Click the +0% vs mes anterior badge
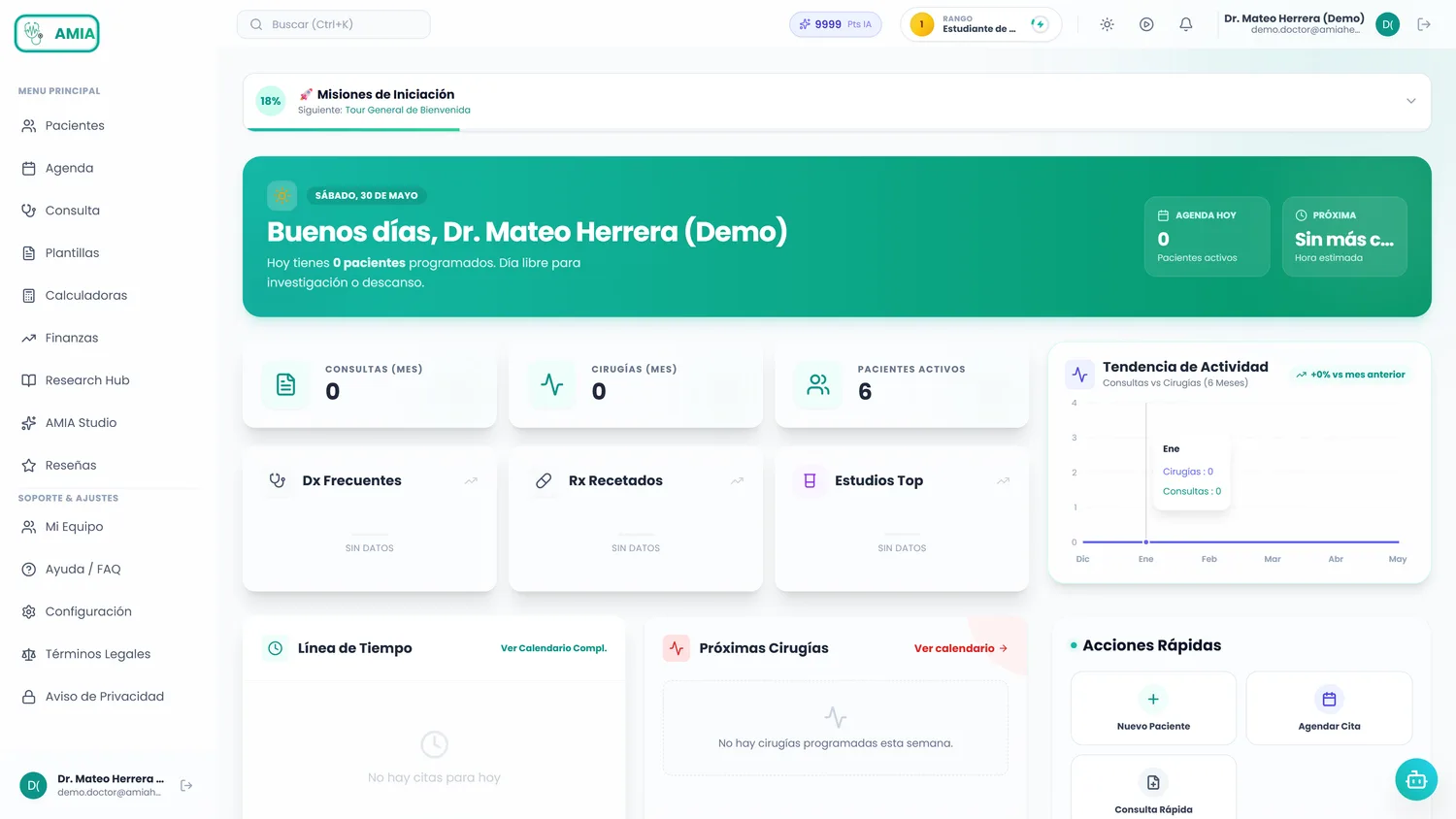 (x=1350, y=375)
